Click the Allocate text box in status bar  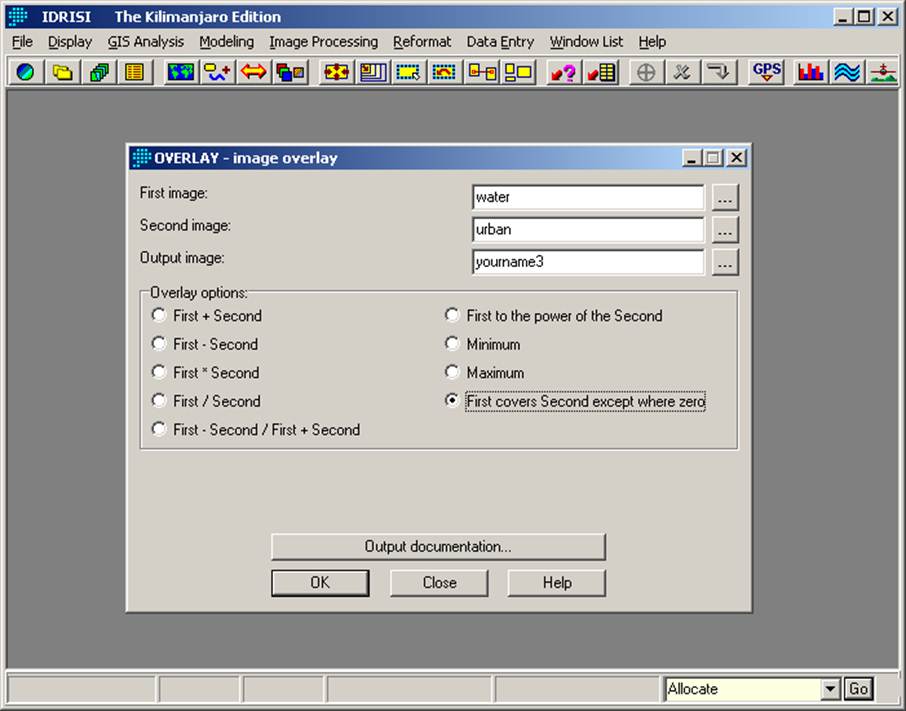pos(744,688)
